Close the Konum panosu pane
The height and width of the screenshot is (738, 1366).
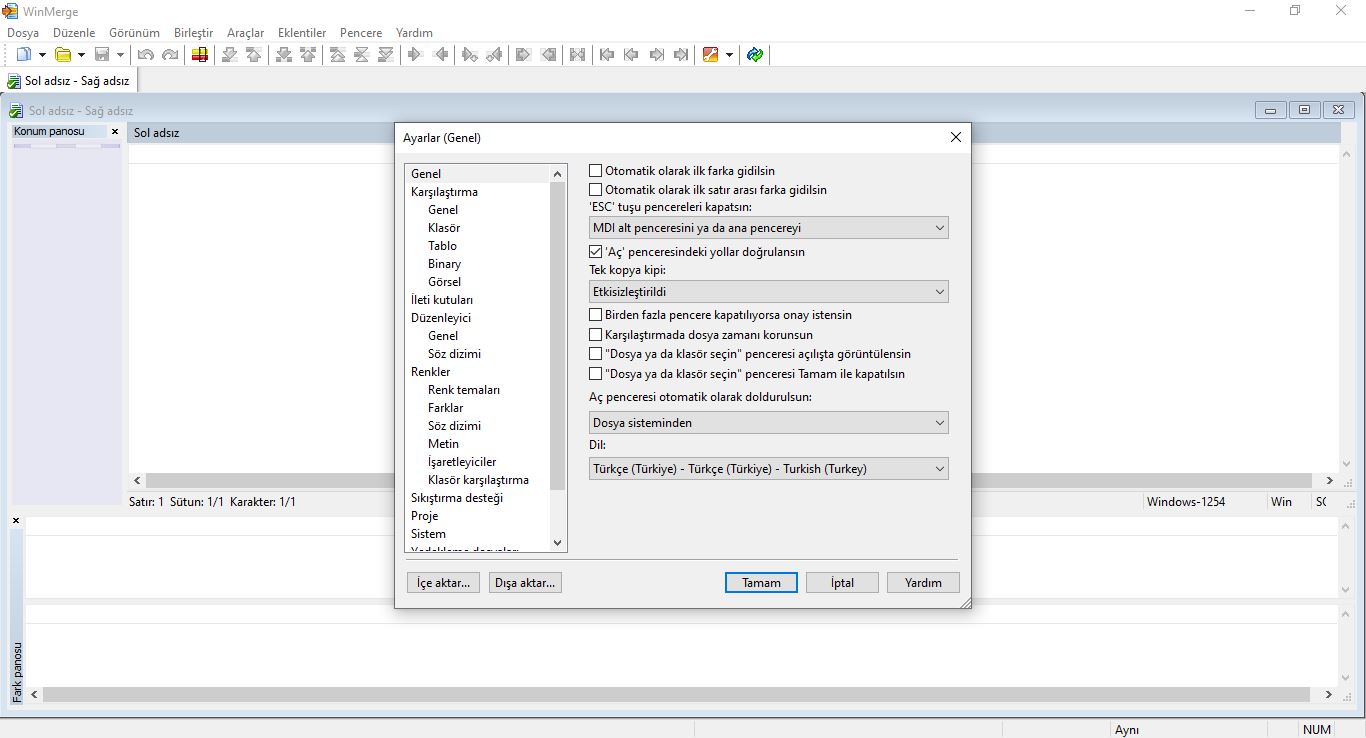[115, 132]
